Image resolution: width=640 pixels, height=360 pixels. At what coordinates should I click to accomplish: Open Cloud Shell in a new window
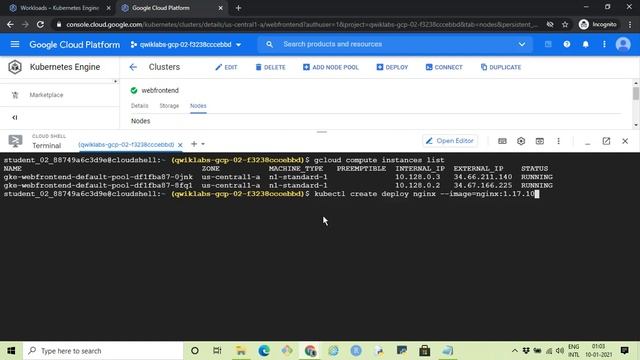pos(606,141)
